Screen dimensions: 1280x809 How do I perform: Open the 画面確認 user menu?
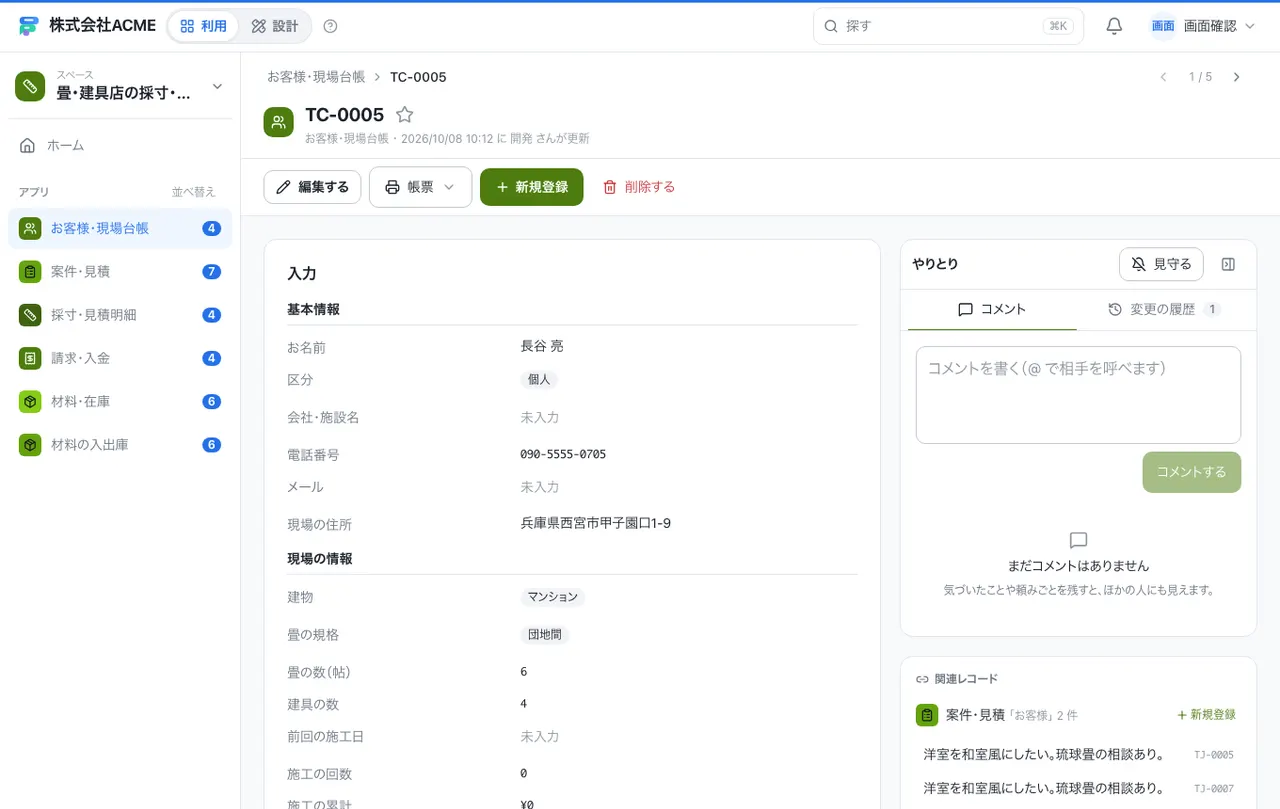pos(1203,26)
